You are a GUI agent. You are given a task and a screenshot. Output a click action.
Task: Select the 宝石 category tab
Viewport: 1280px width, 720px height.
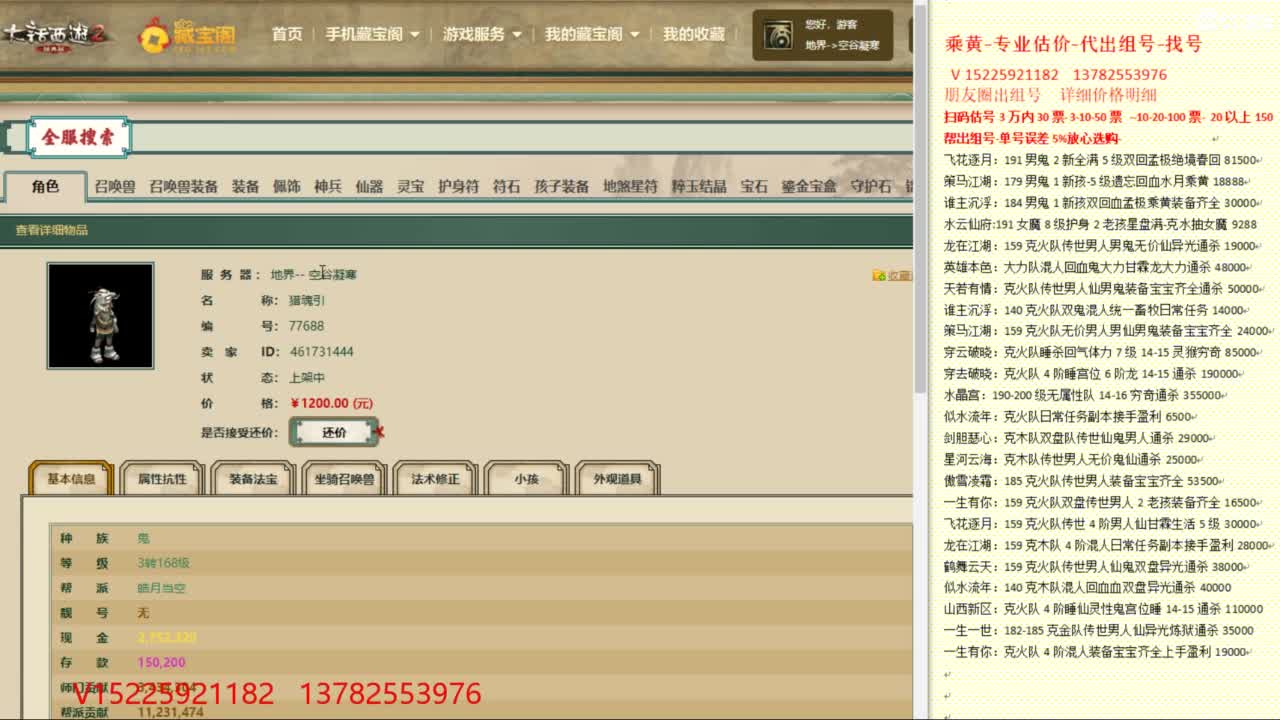[x=754, y=186]
